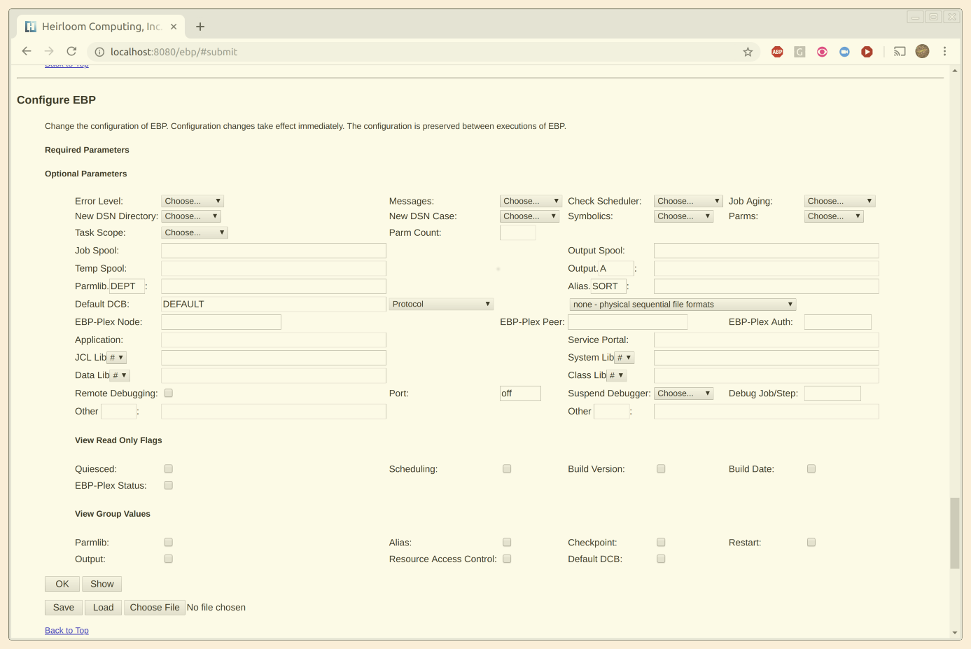Toggle the Quiesced checkbox

(x=168, y=469)
